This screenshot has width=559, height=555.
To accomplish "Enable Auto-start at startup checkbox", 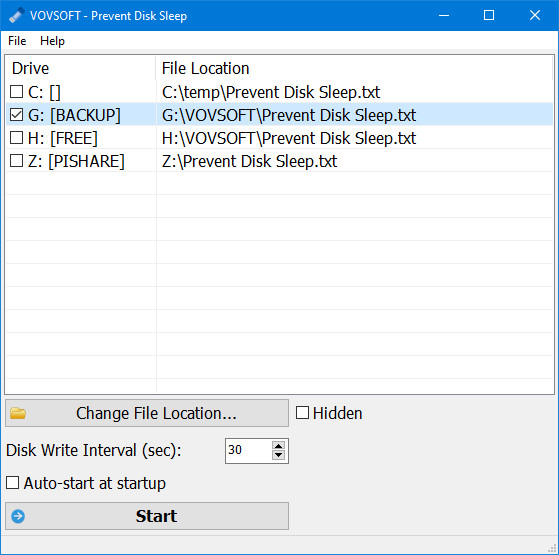I will (x=12, y=483).
